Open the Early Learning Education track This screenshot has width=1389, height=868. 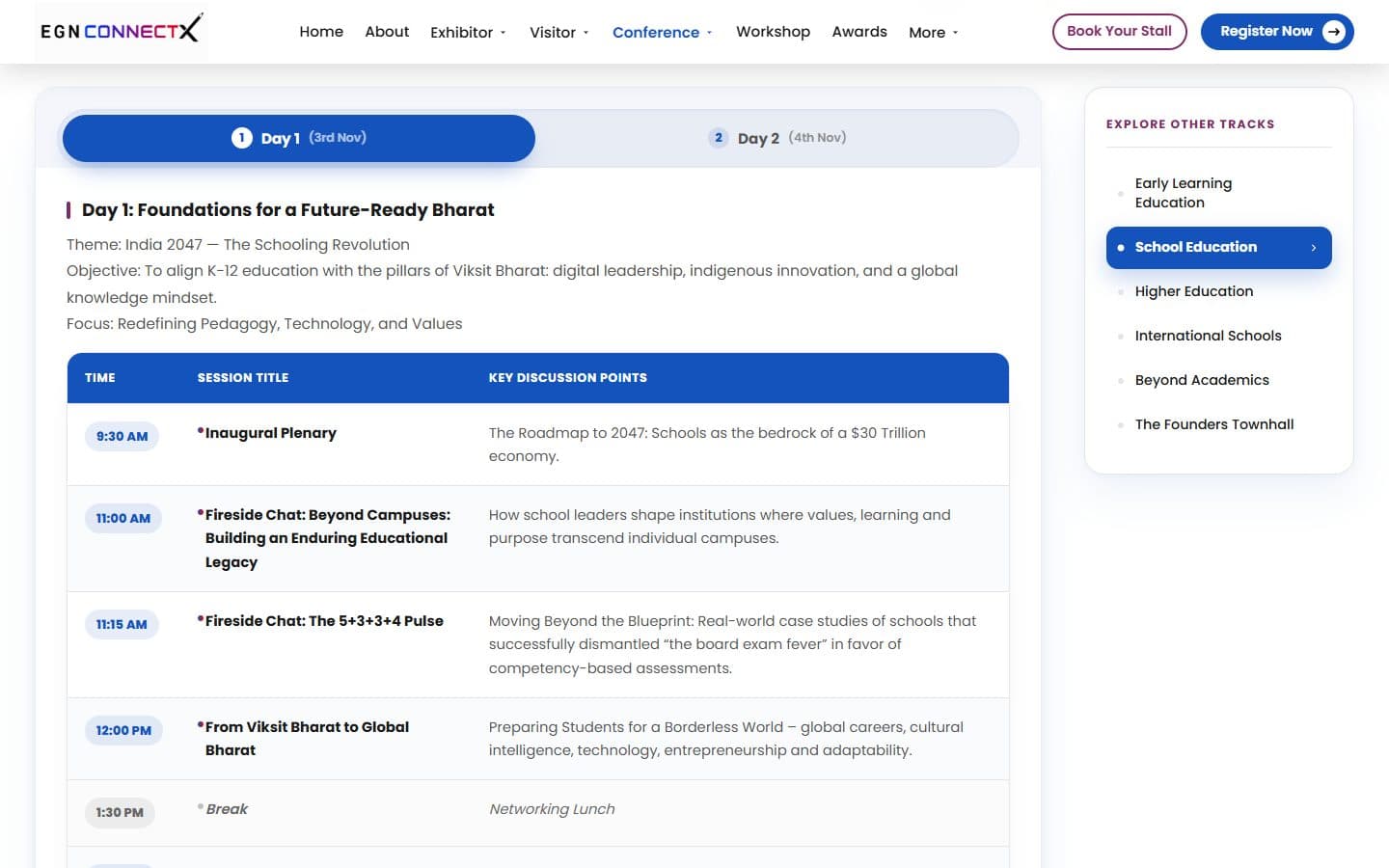click(1218, 193)
